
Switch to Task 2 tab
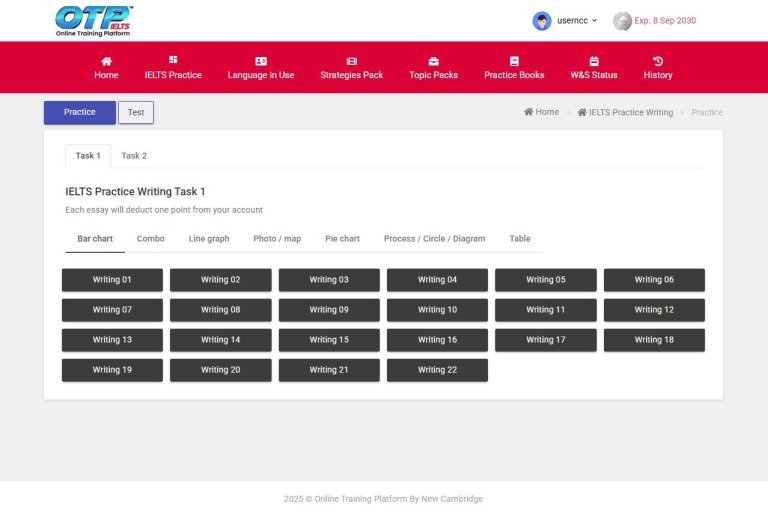click(134, 156)
